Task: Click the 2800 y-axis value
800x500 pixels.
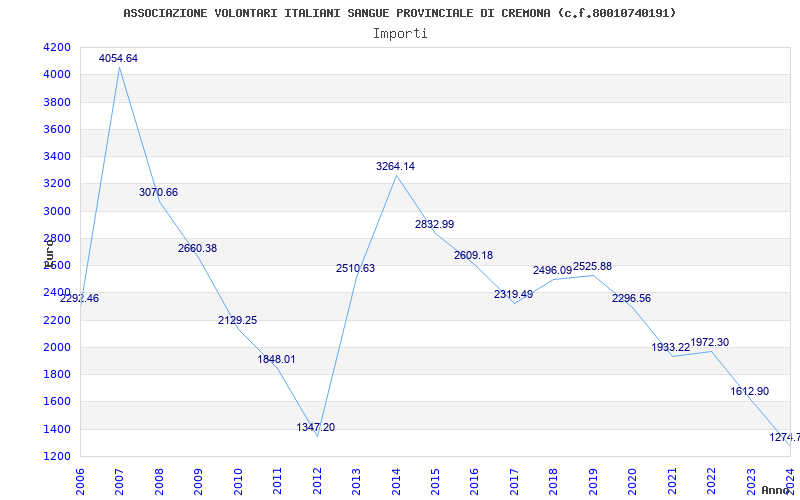Action: click(58, 238)
